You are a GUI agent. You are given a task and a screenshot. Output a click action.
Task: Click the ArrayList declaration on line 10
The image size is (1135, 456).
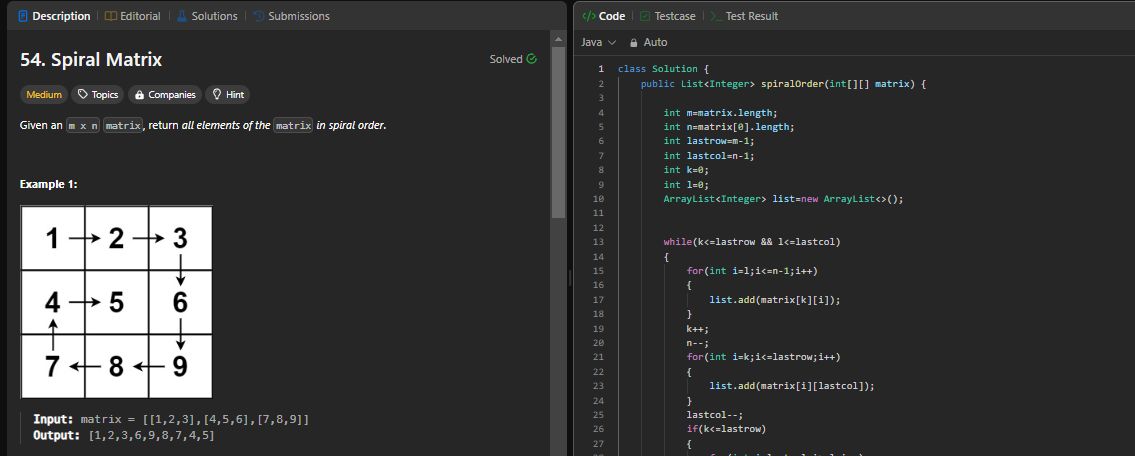tap(783, 199)
